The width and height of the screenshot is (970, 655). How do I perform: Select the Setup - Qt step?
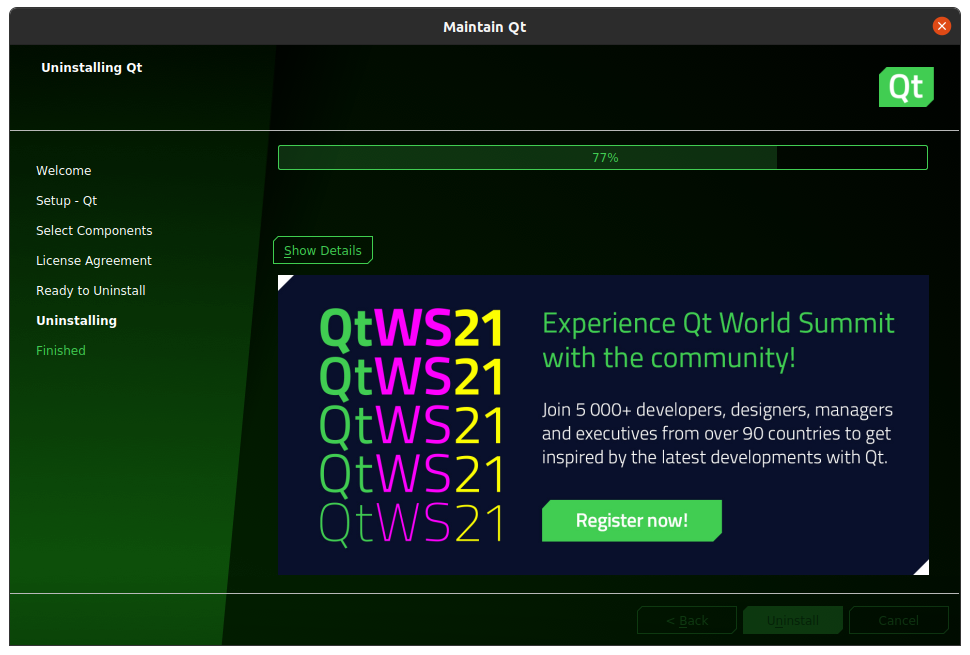66,200
